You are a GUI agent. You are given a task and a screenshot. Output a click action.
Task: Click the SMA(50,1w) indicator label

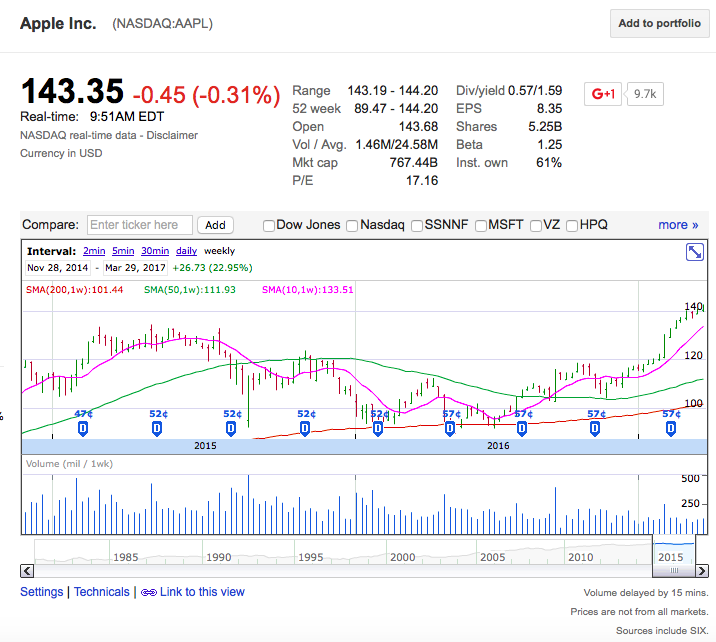pyautogui.click(x=190, y=289)
